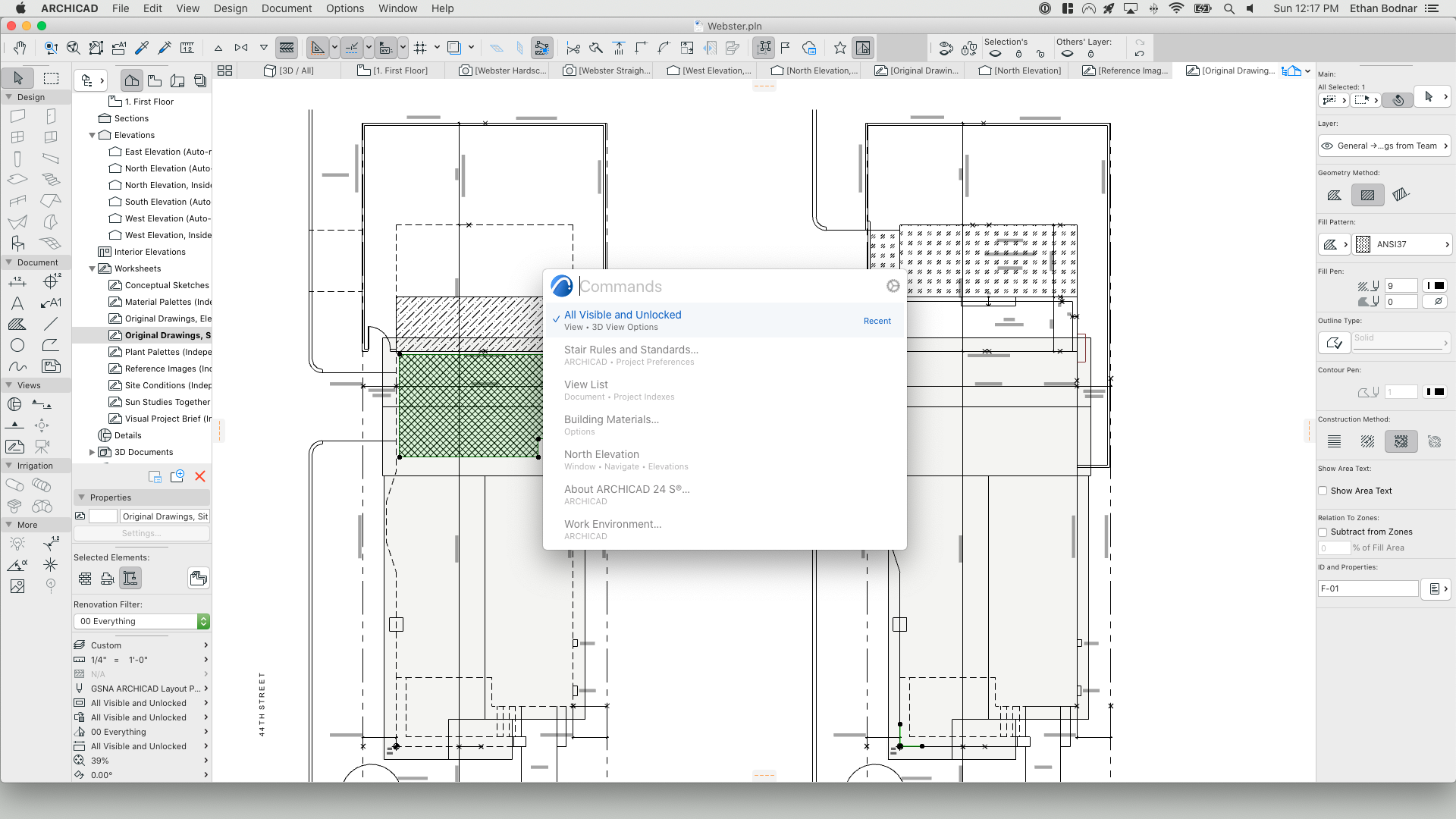Click the Favorites star icon
Image resolution: width=1456 pixels, height=819 pixels.
click(839, 48)
